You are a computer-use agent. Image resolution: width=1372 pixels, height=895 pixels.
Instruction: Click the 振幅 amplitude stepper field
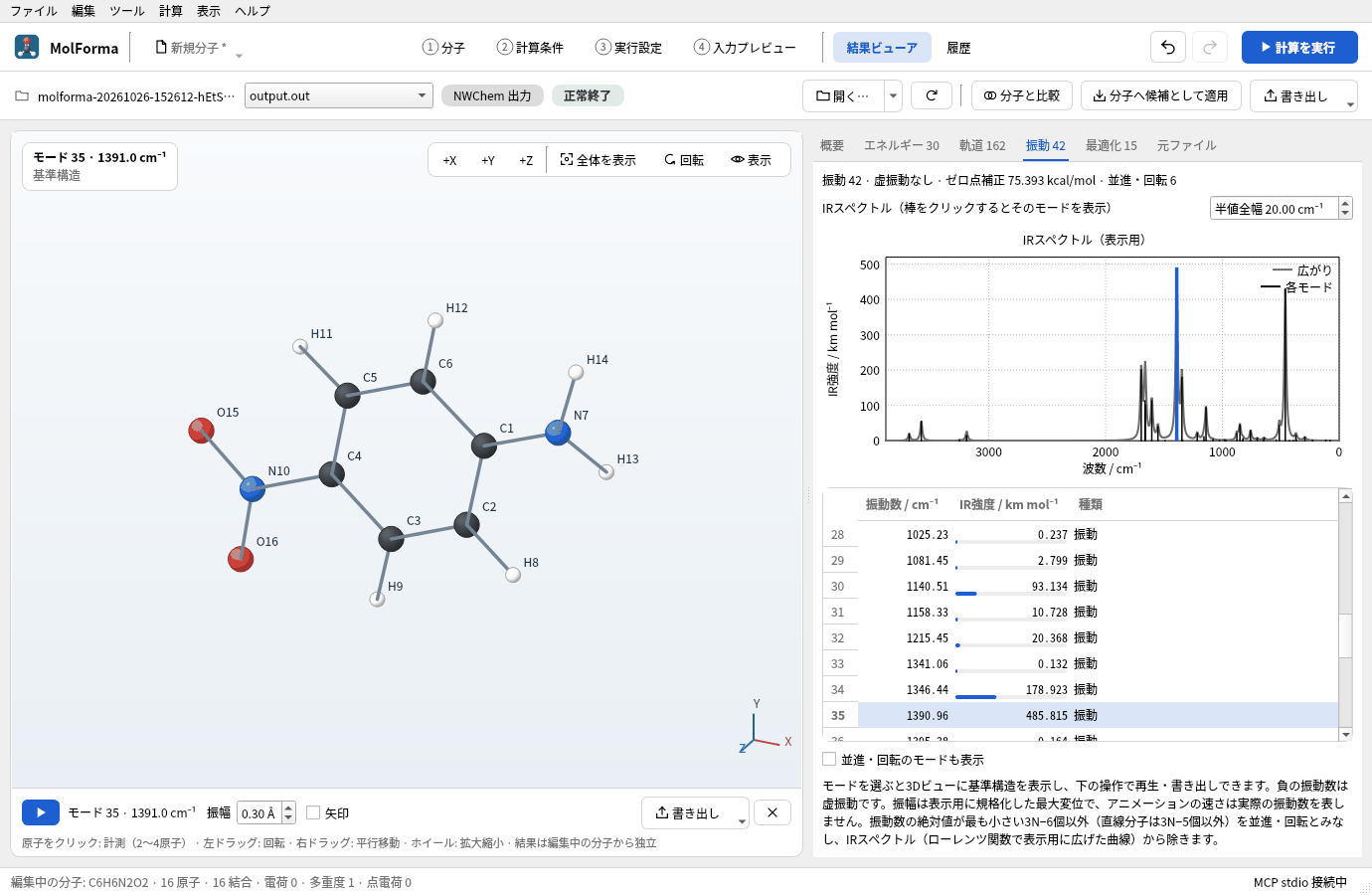coord(266,812)
